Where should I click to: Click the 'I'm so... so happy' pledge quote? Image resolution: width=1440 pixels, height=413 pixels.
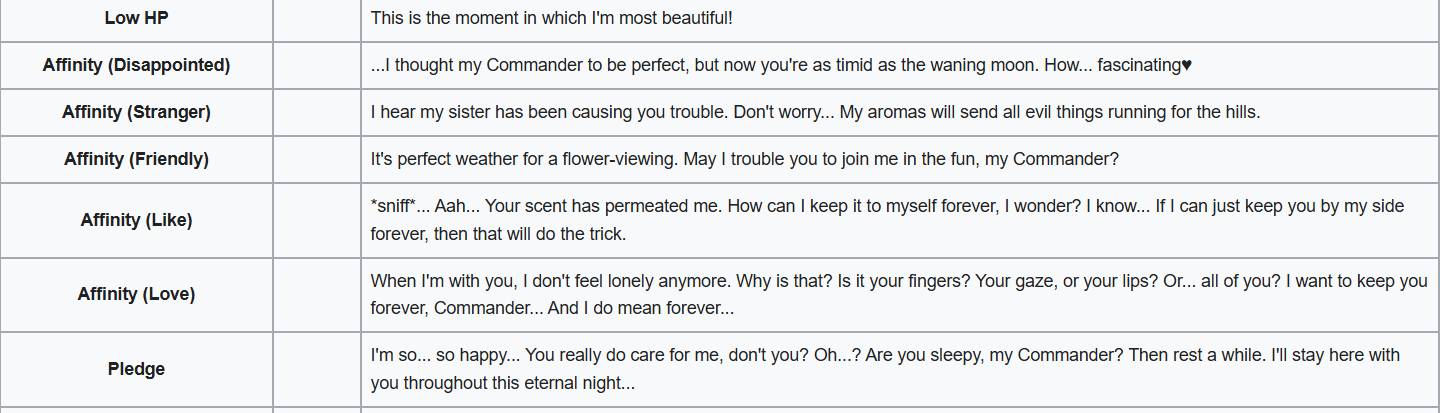click(x=885, y=369)
